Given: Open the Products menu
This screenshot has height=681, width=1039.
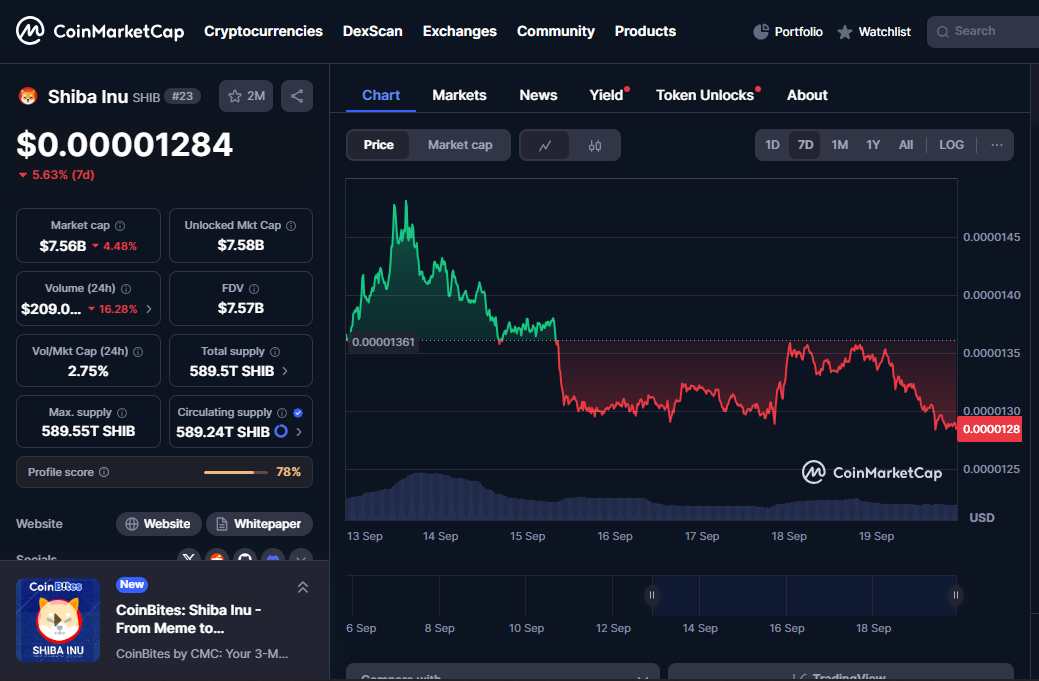Looking at the screenshot, I should (645, 31).
